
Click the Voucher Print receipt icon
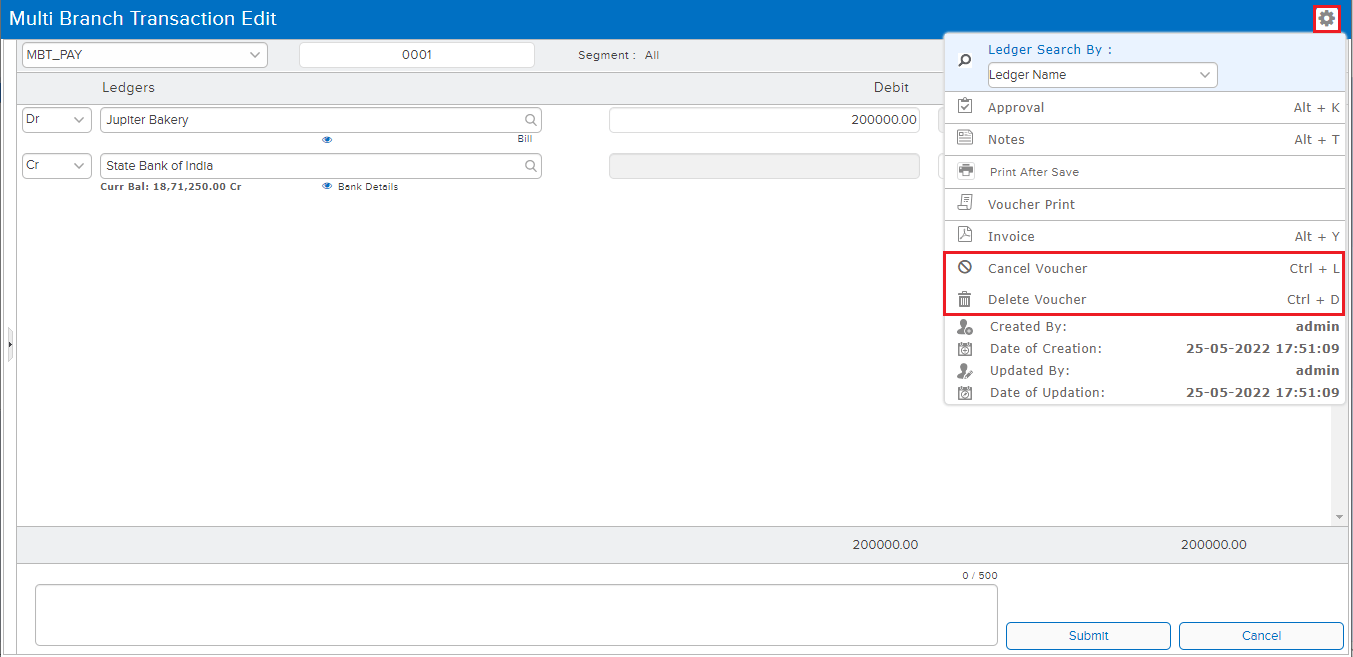pos(965,203)
